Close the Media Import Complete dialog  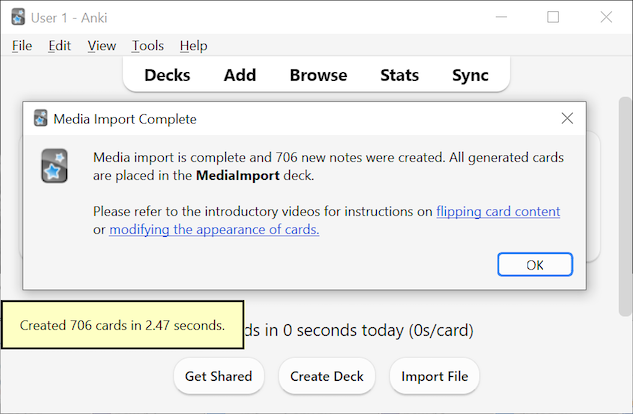click(567, 118)
